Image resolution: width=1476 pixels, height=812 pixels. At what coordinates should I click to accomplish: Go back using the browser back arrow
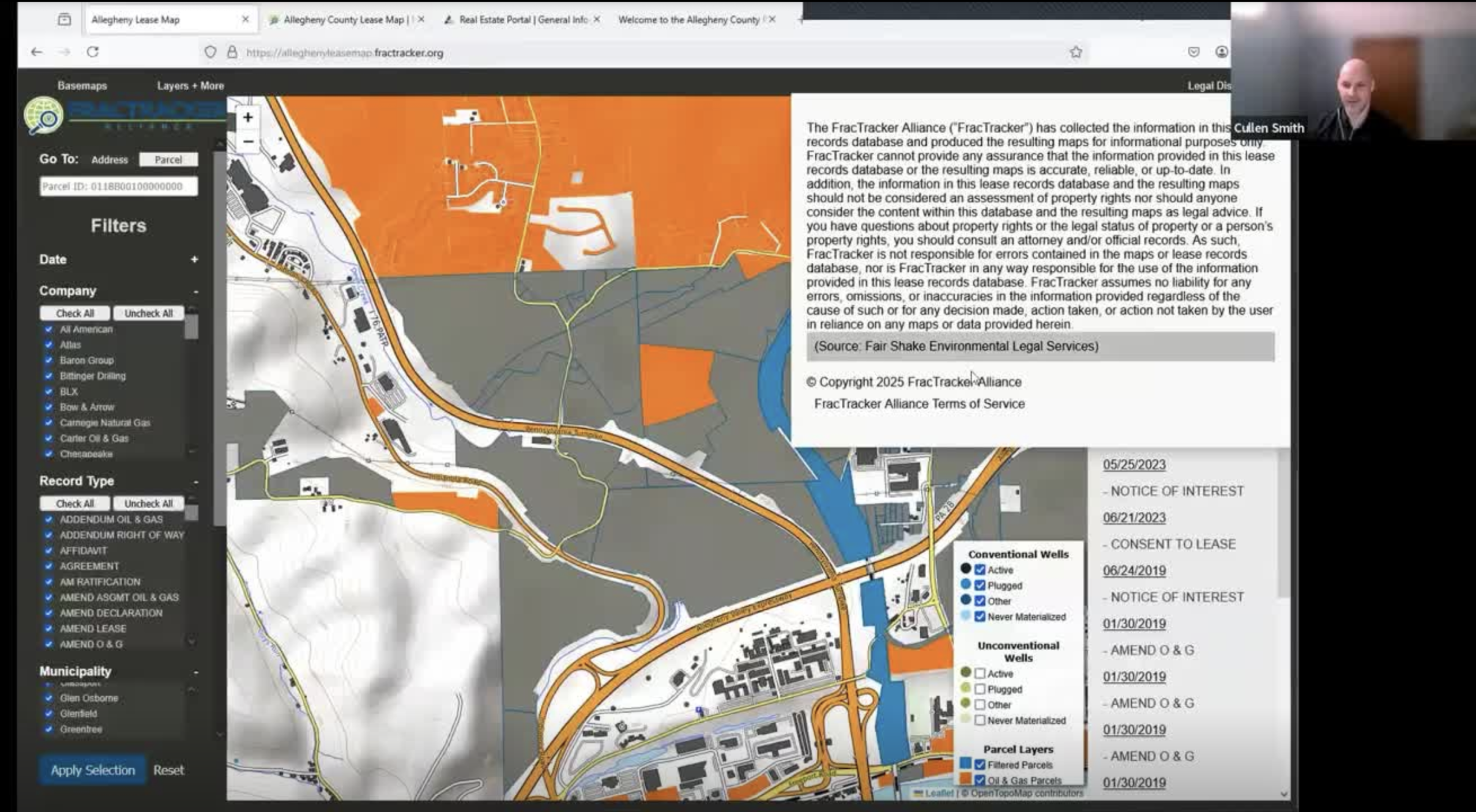tap(37, 52)
